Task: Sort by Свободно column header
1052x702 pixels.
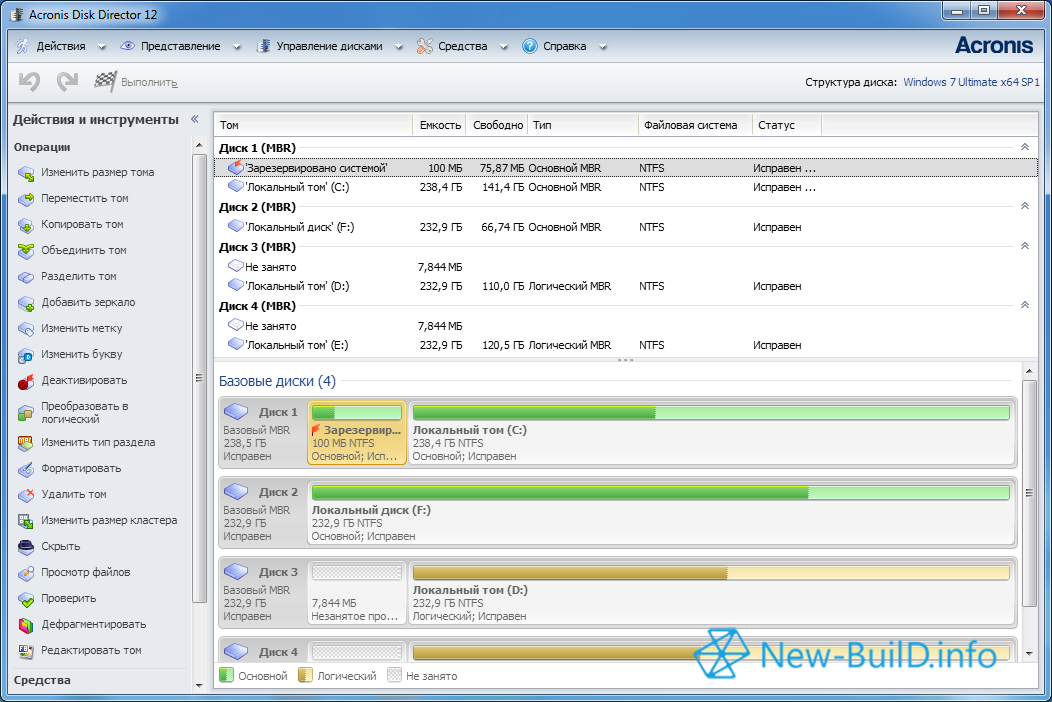Action: (497, 125)
